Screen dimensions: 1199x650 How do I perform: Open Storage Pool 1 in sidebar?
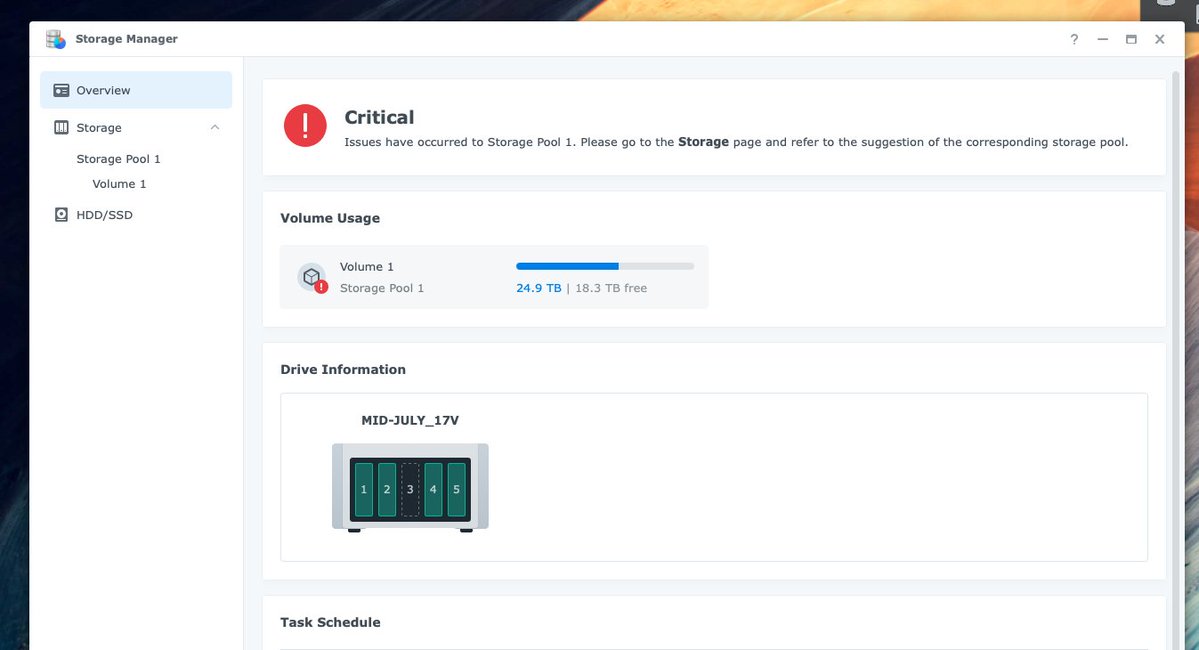[x=119, y=159]
